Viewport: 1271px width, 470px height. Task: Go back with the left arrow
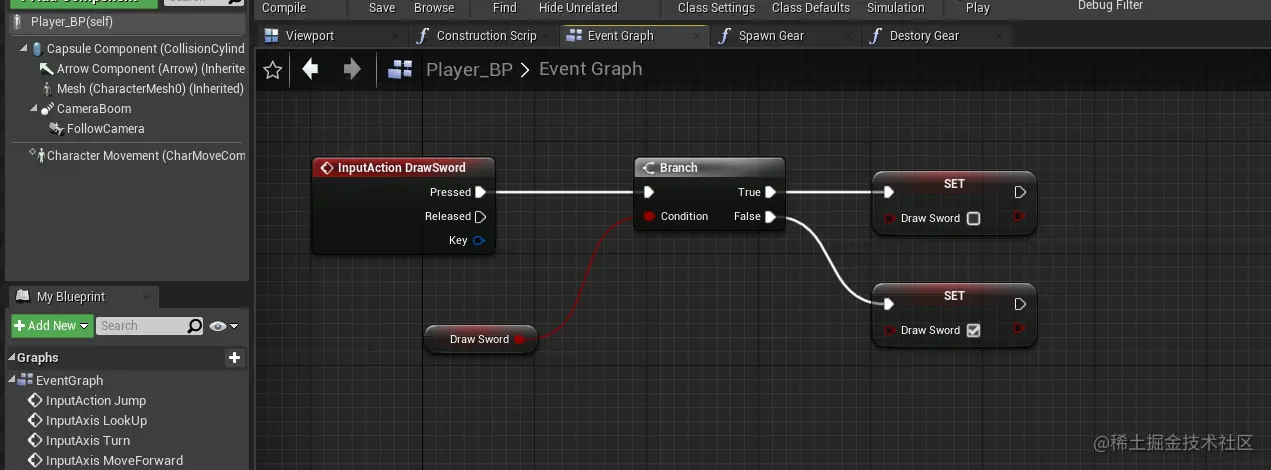point(310,69)
